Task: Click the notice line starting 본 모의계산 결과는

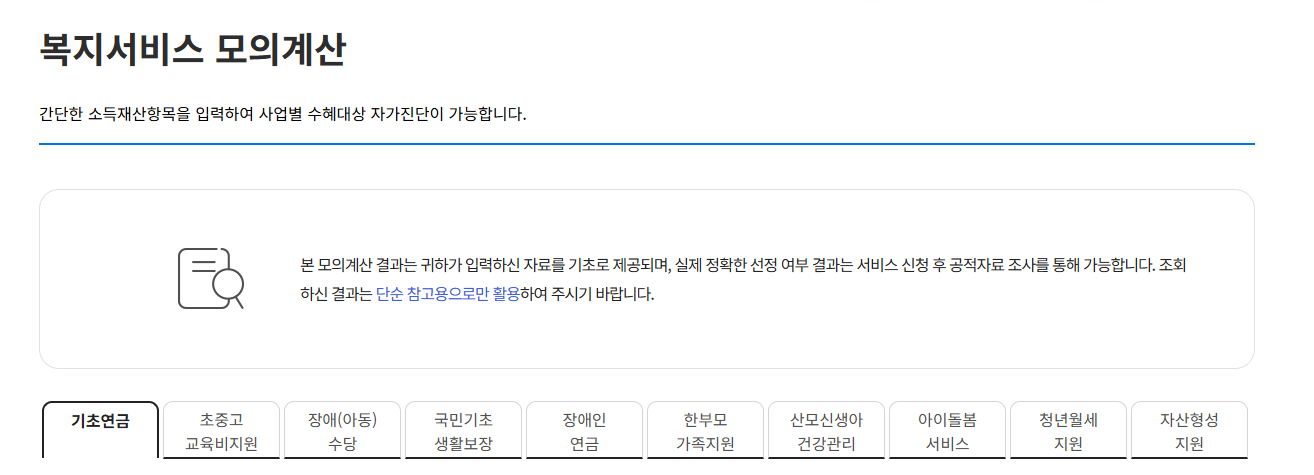Action: pos(743,266)
